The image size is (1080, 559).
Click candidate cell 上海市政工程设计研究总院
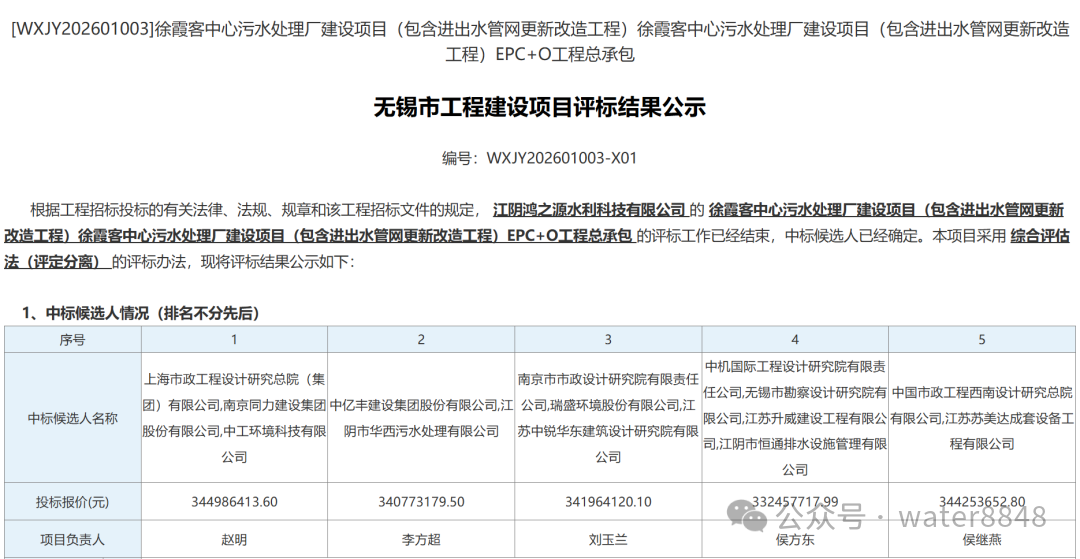(234, 418)
